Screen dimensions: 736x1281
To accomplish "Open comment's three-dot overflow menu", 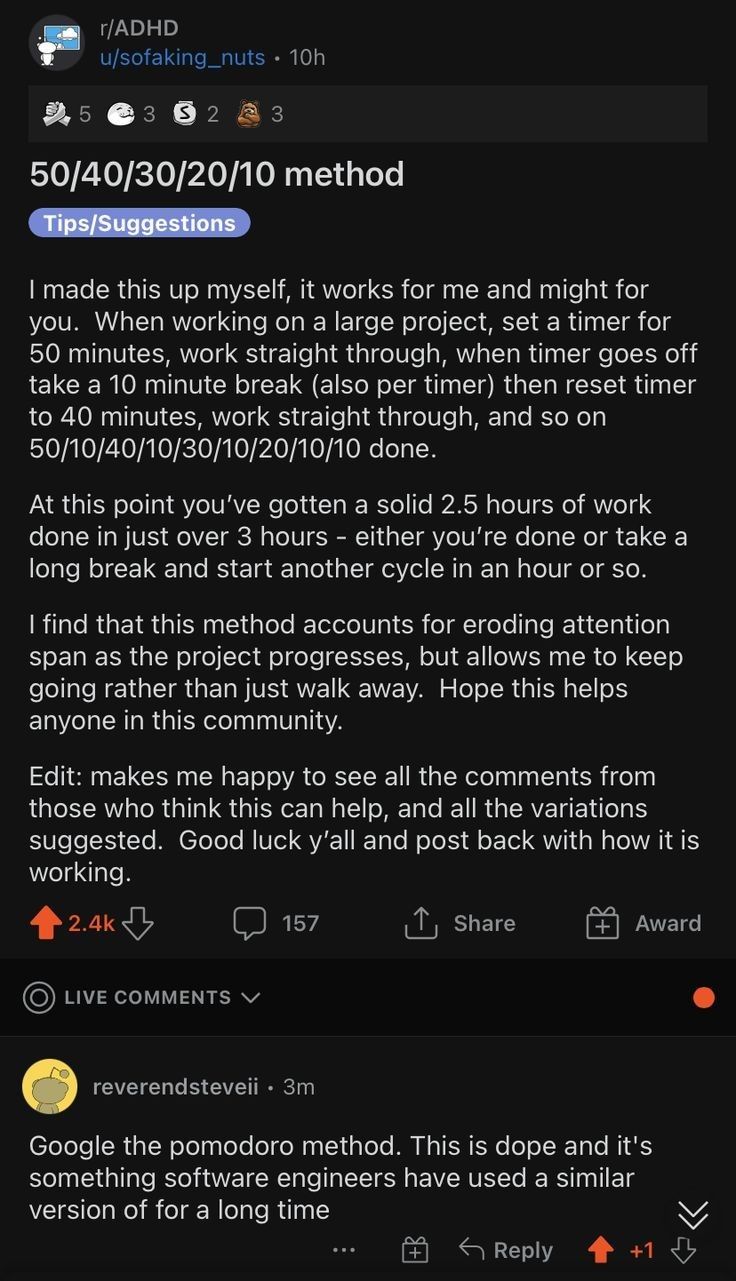I will (x=344, y=1249).
